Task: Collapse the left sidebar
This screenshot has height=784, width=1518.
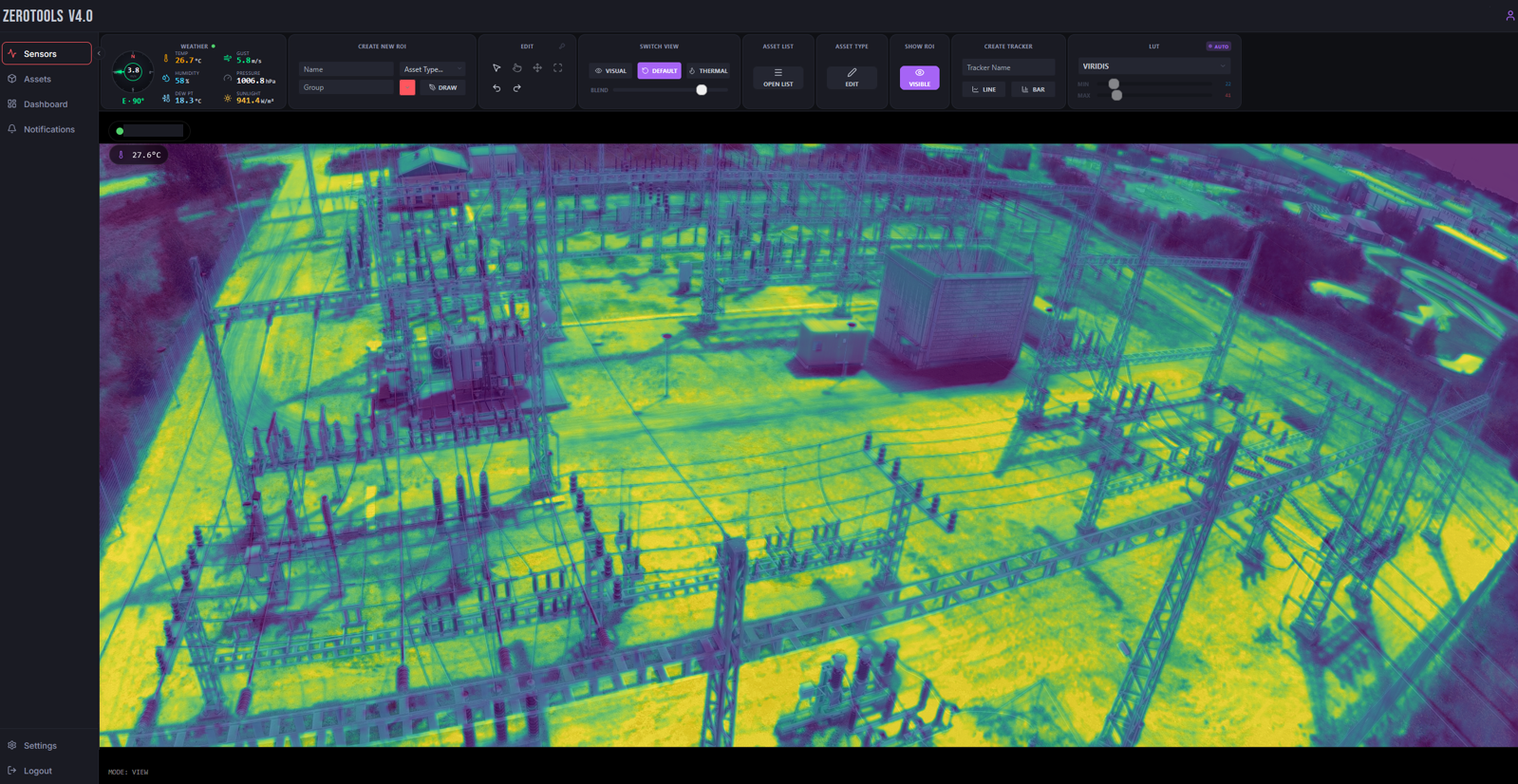Action: point(99,54)
